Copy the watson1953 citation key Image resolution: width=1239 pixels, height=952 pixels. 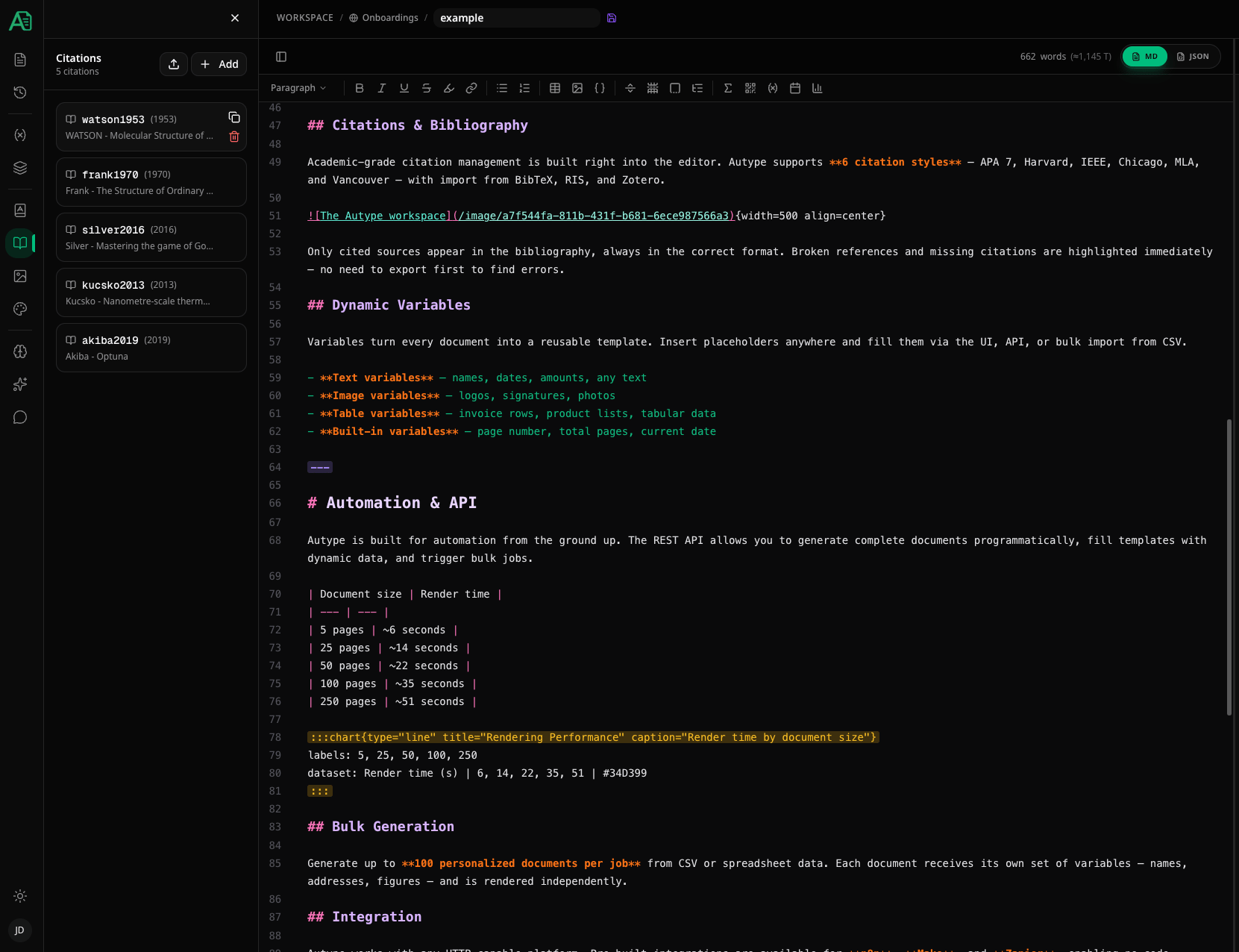(x=234, y=117)
